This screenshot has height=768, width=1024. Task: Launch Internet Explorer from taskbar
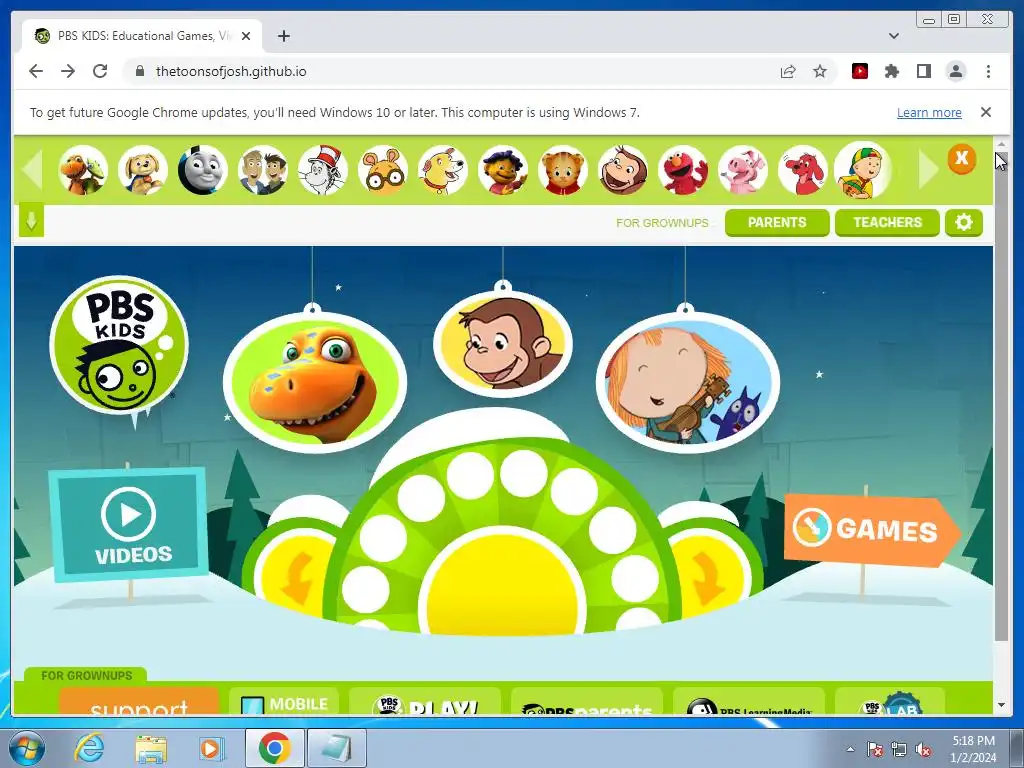tap(89, 748)
